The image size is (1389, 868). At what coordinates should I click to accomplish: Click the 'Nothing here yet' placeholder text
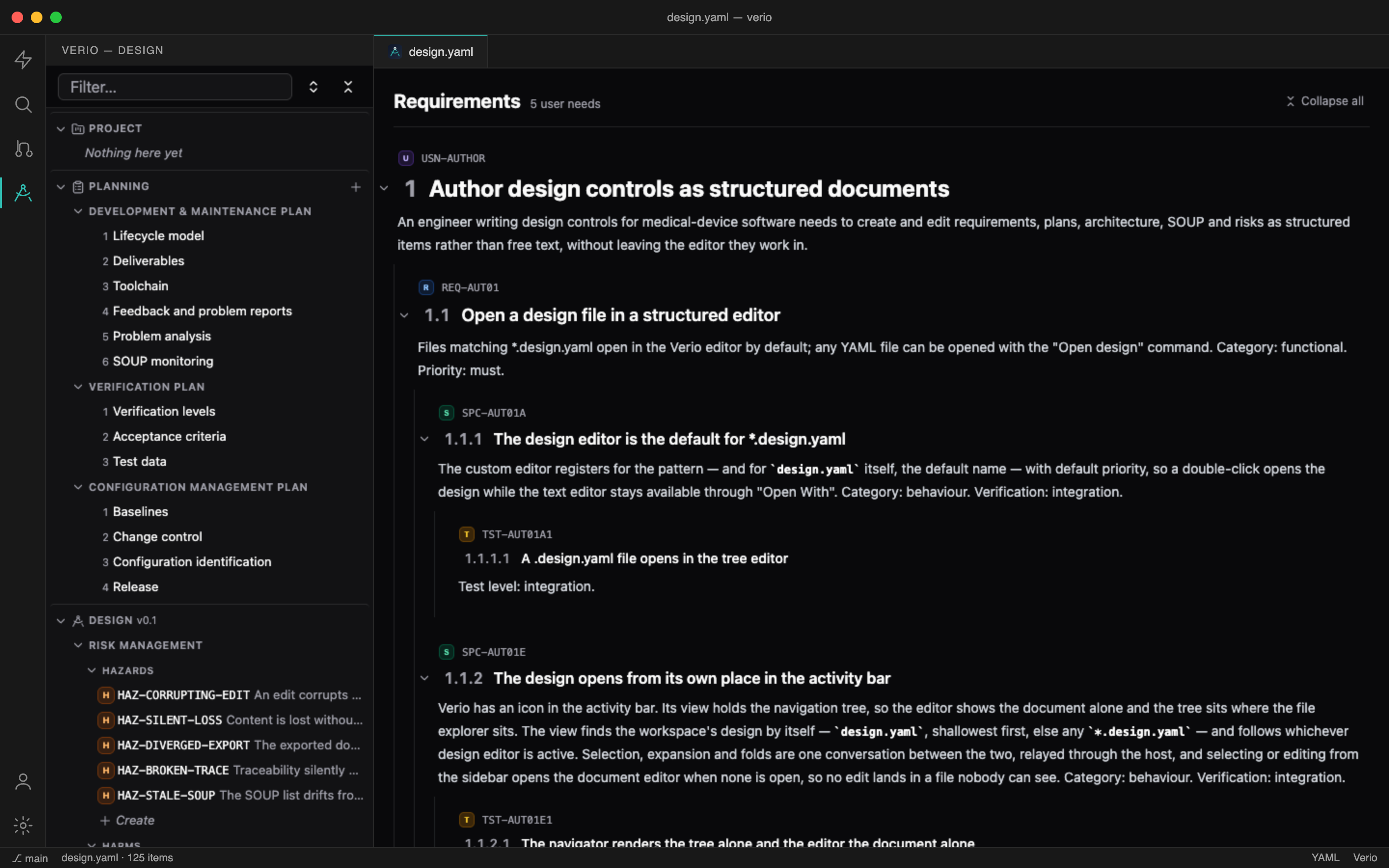coord(133,153)
